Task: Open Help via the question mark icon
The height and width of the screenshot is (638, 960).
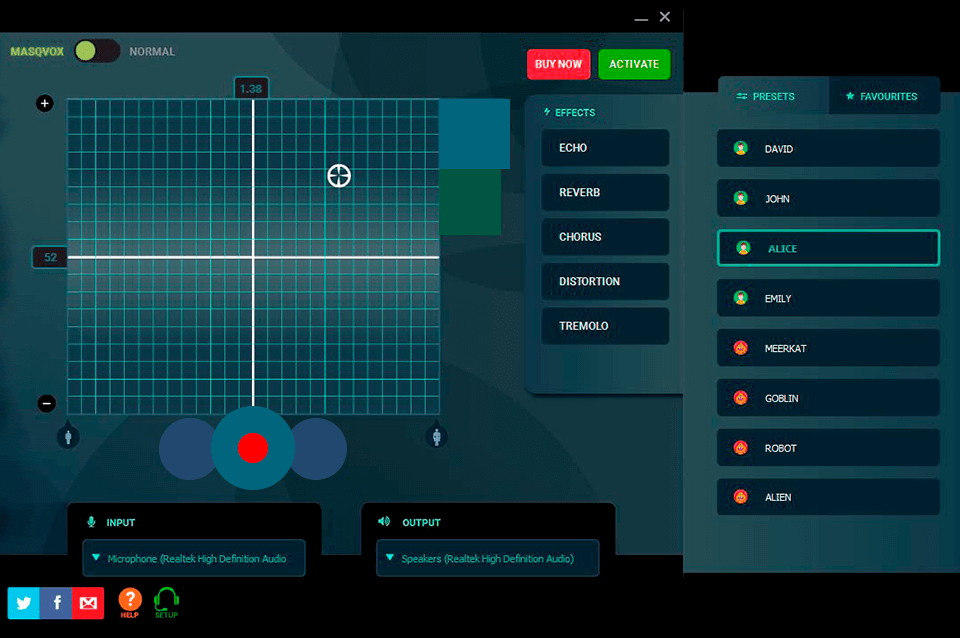Action: click(129, 600)
